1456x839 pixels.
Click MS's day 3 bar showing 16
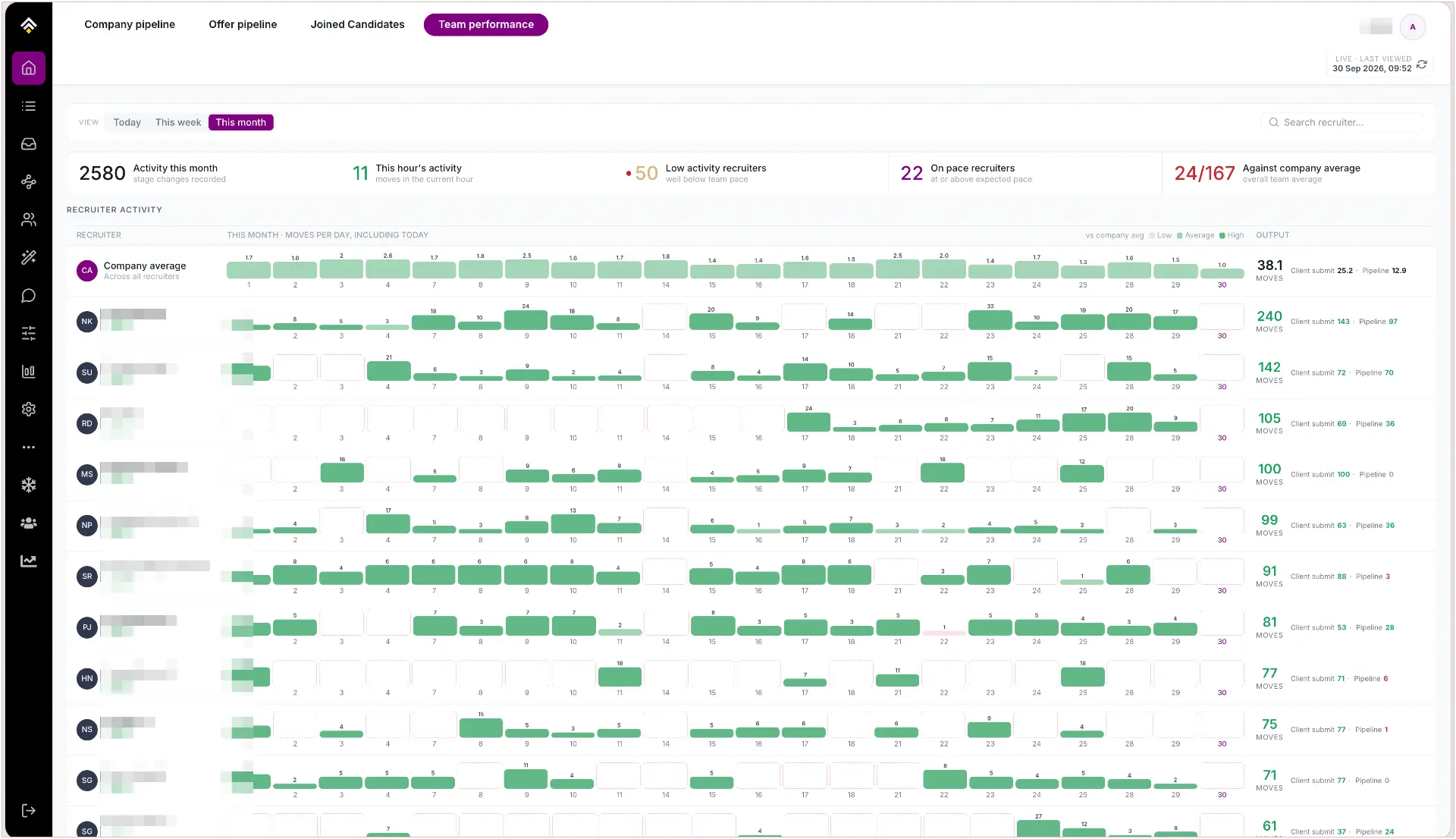(x=342, y=473)
